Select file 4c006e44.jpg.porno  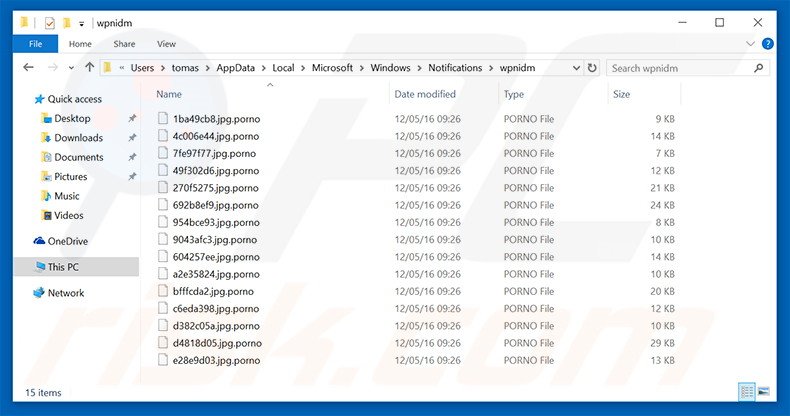click(x=216, y=136)
